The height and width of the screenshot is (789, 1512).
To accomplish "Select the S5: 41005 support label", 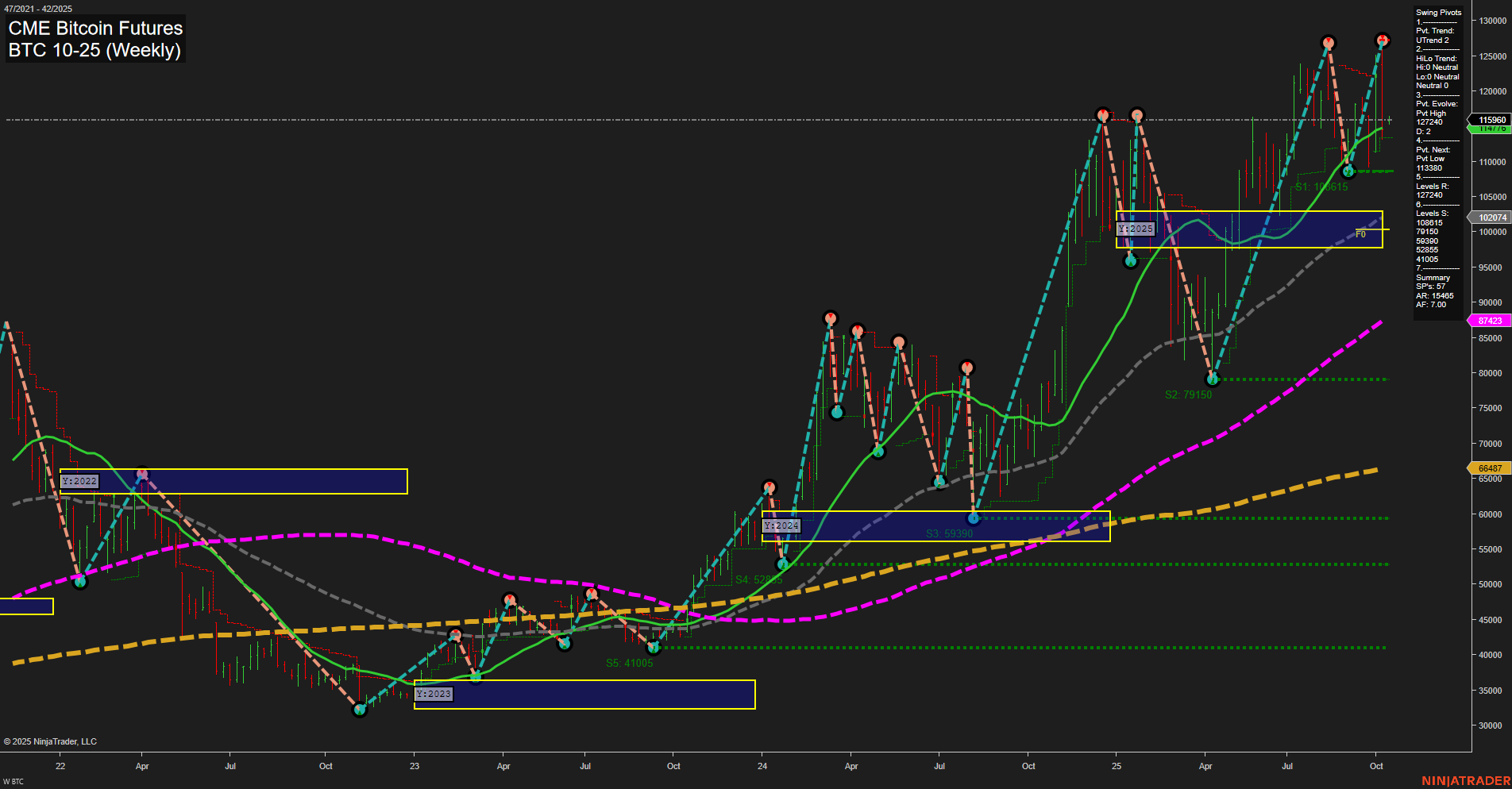I will pos(630,661).
